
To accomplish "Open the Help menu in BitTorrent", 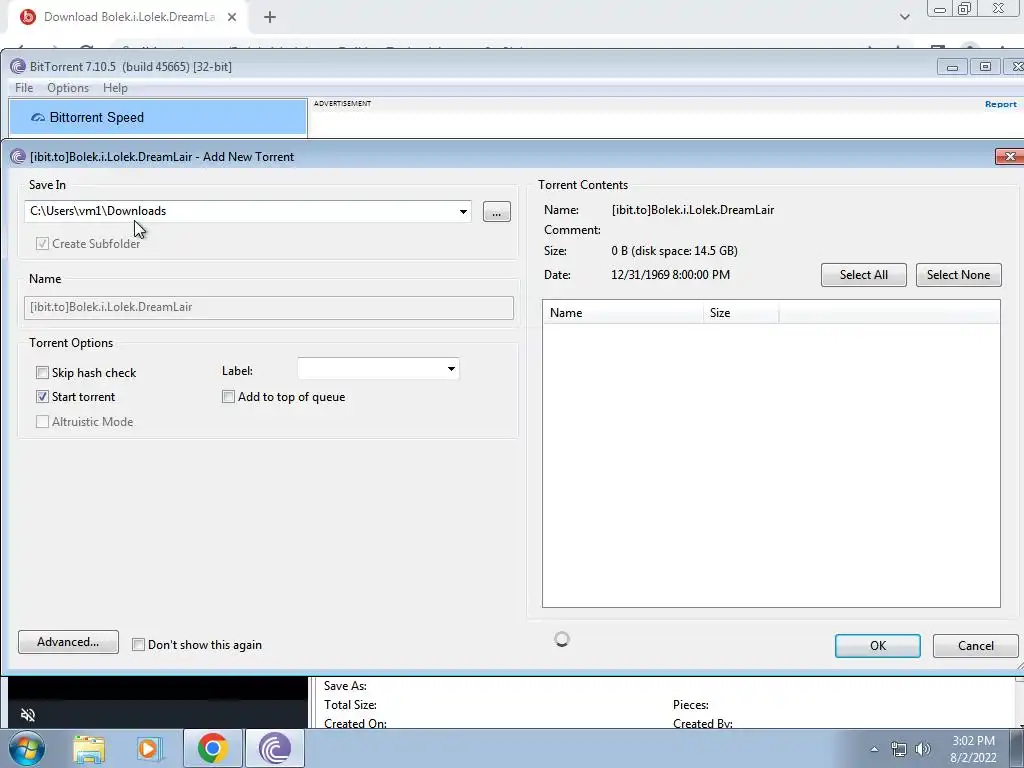I will tap(116, 88).
